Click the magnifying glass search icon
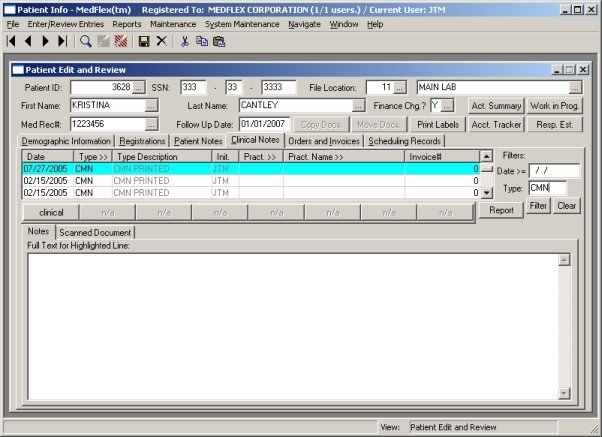The image size is (602, 437). [x=86, y=42]
